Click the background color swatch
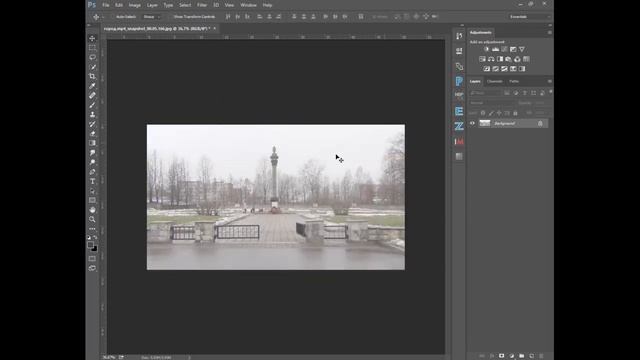 click(x=95, y=249)
